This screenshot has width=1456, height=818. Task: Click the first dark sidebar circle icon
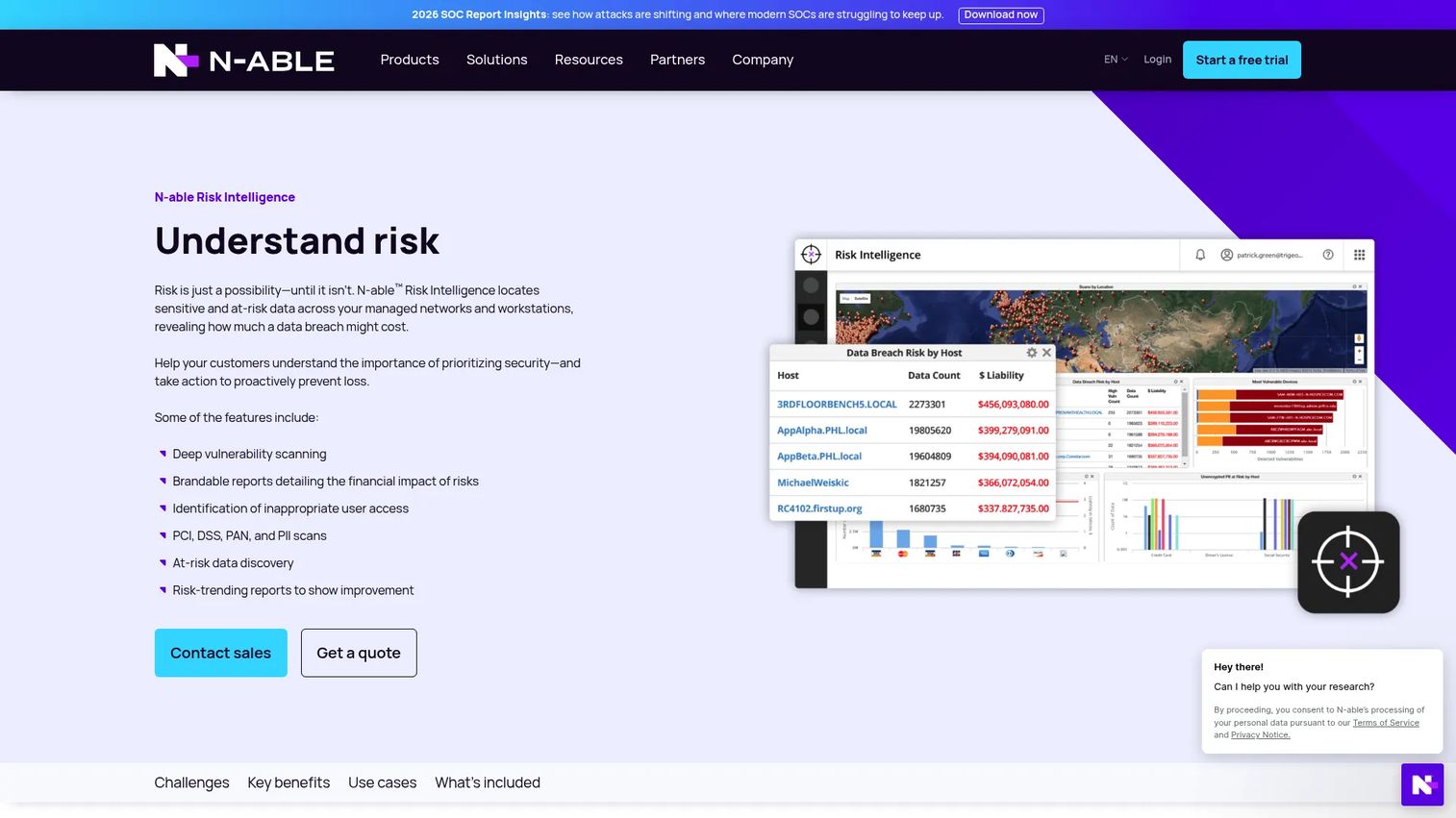[812, 285]
